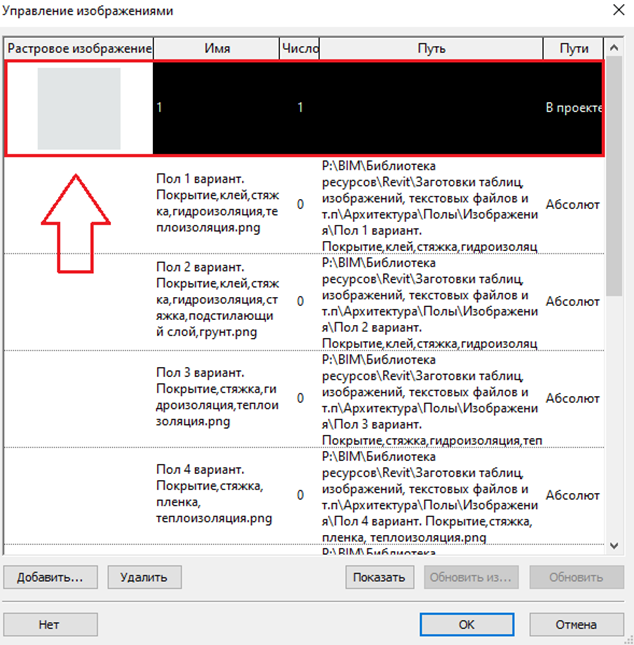Click Абсолют in the Пол 1 row

[x=573, y=204]
